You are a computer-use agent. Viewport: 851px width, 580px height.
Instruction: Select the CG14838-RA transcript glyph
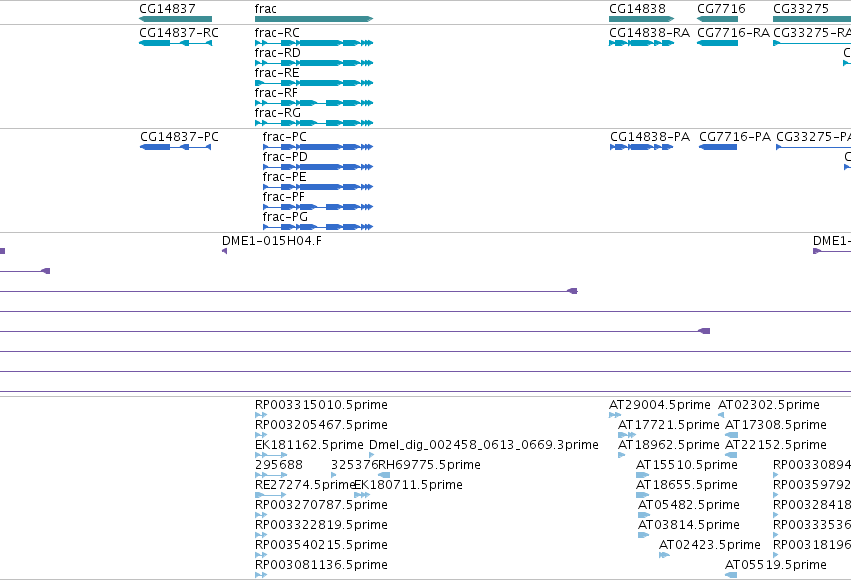[x=642, y=43]
